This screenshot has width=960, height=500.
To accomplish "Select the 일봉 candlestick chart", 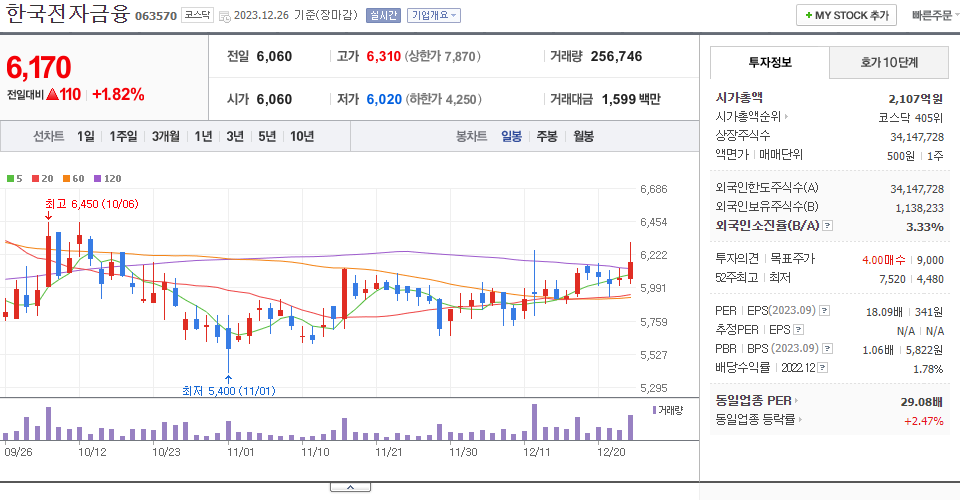I will tap(511, 136).
